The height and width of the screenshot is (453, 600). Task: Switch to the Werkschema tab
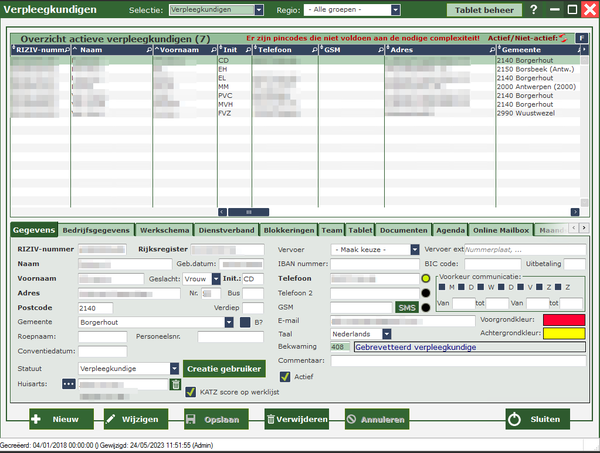tap(167, 230)
